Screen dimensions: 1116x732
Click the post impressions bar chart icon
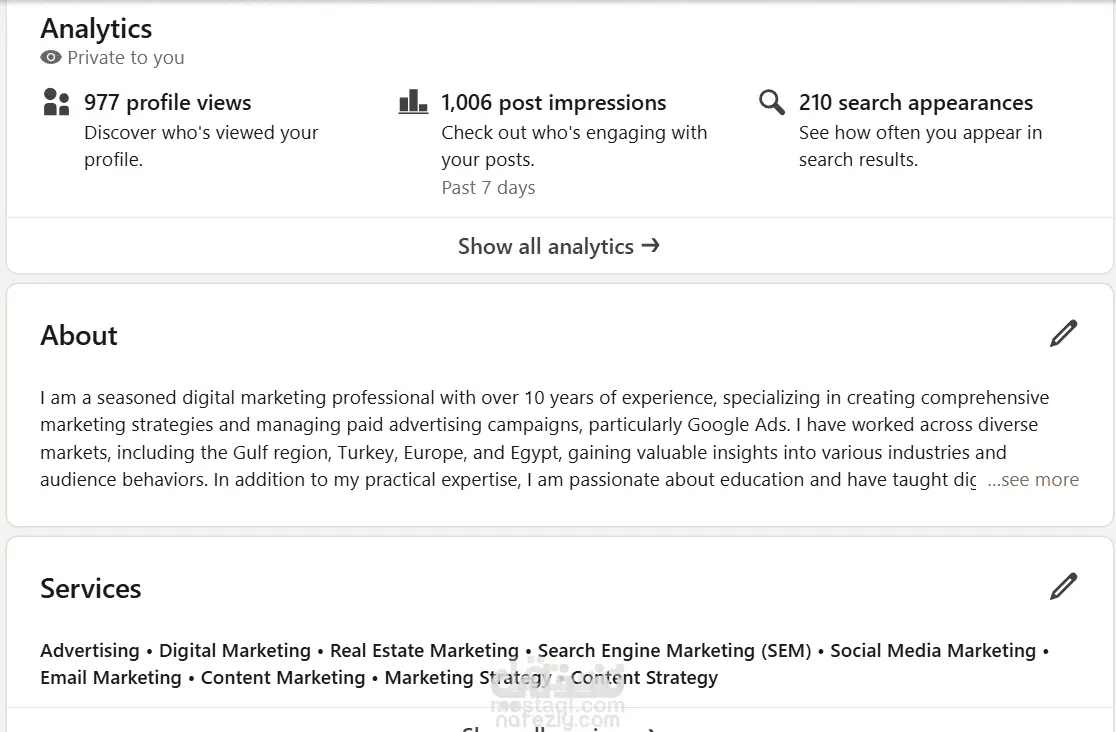pos(413,102)
